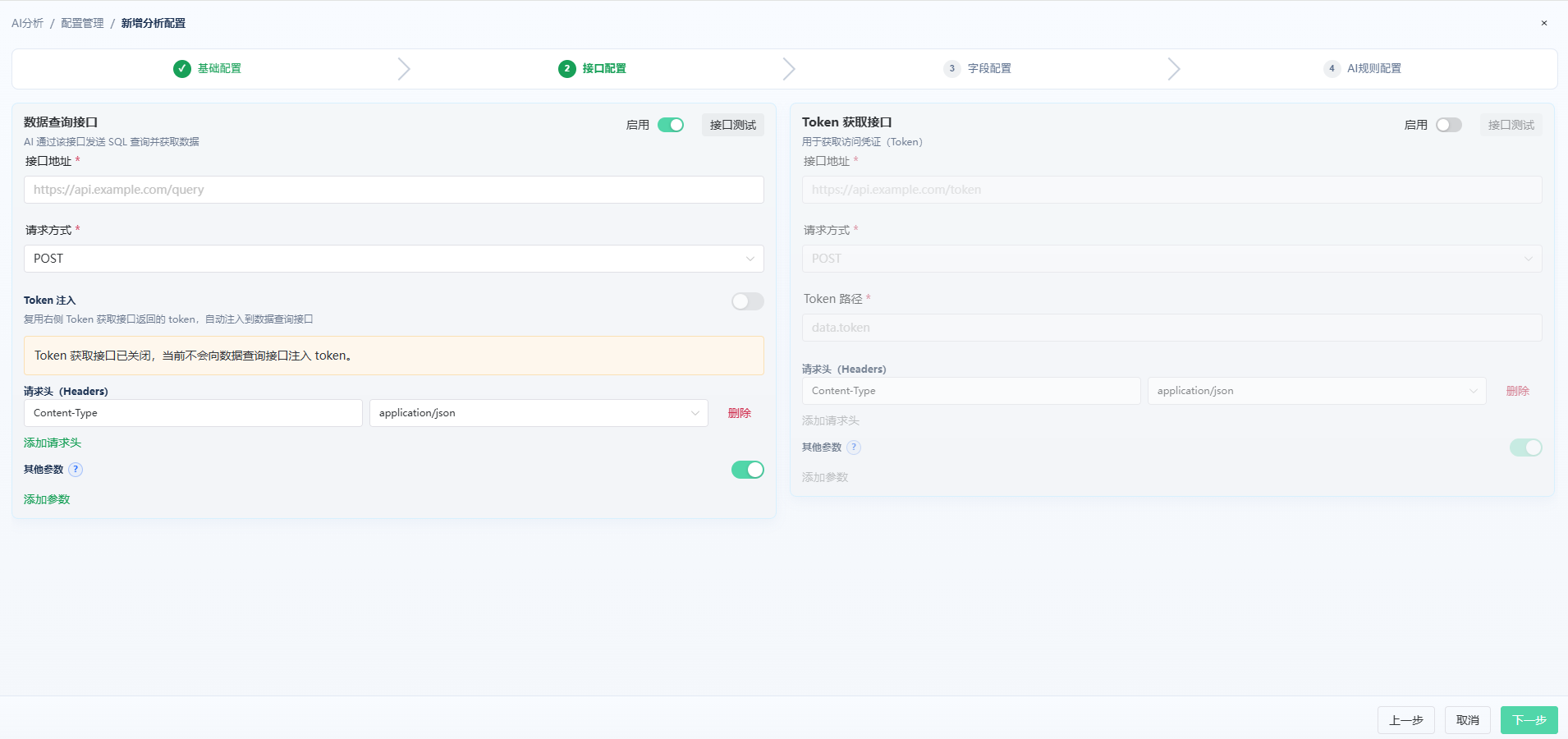Click the step 3 circle icon for 字段配置
The image size is (1568, 739).
tap(952, 69)
